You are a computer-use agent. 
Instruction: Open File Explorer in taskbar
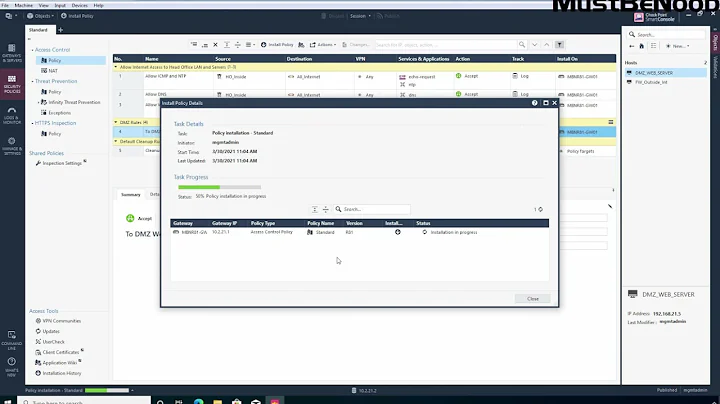pyautogui.click(x=218, y=401)
